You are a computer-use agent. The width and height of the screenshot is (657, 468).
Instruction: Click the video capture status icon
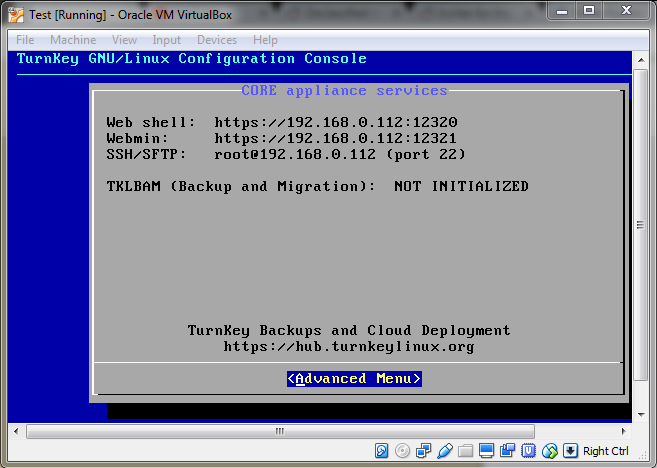508,451
